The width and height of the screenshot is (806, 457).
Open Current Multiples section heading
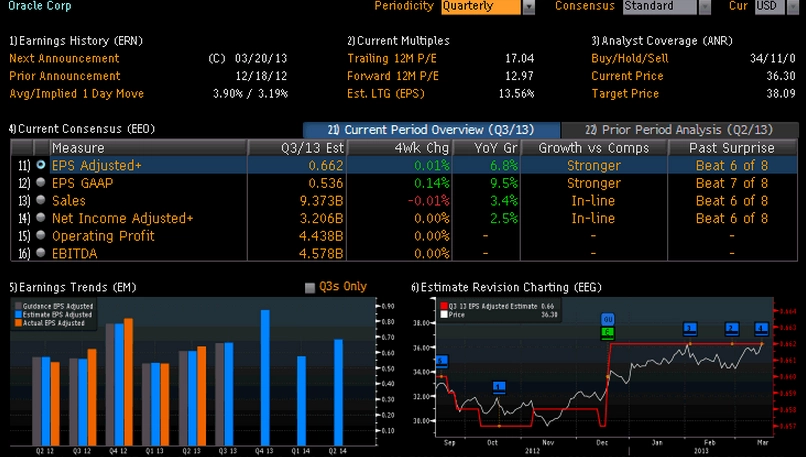tap(398, 41)
